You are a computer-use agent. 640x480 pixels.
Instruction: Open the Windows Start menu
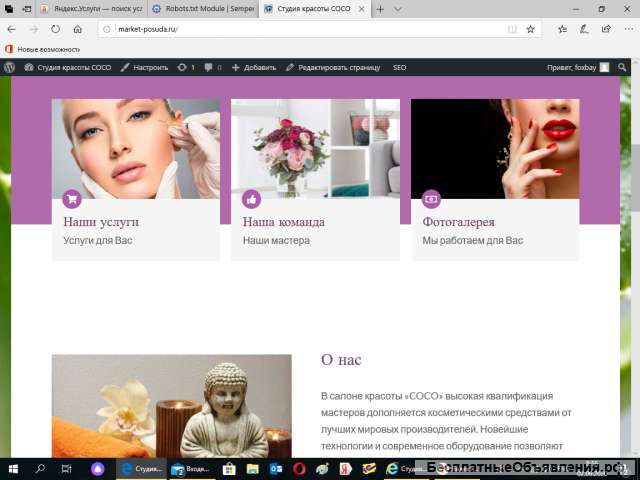(13, 469)
